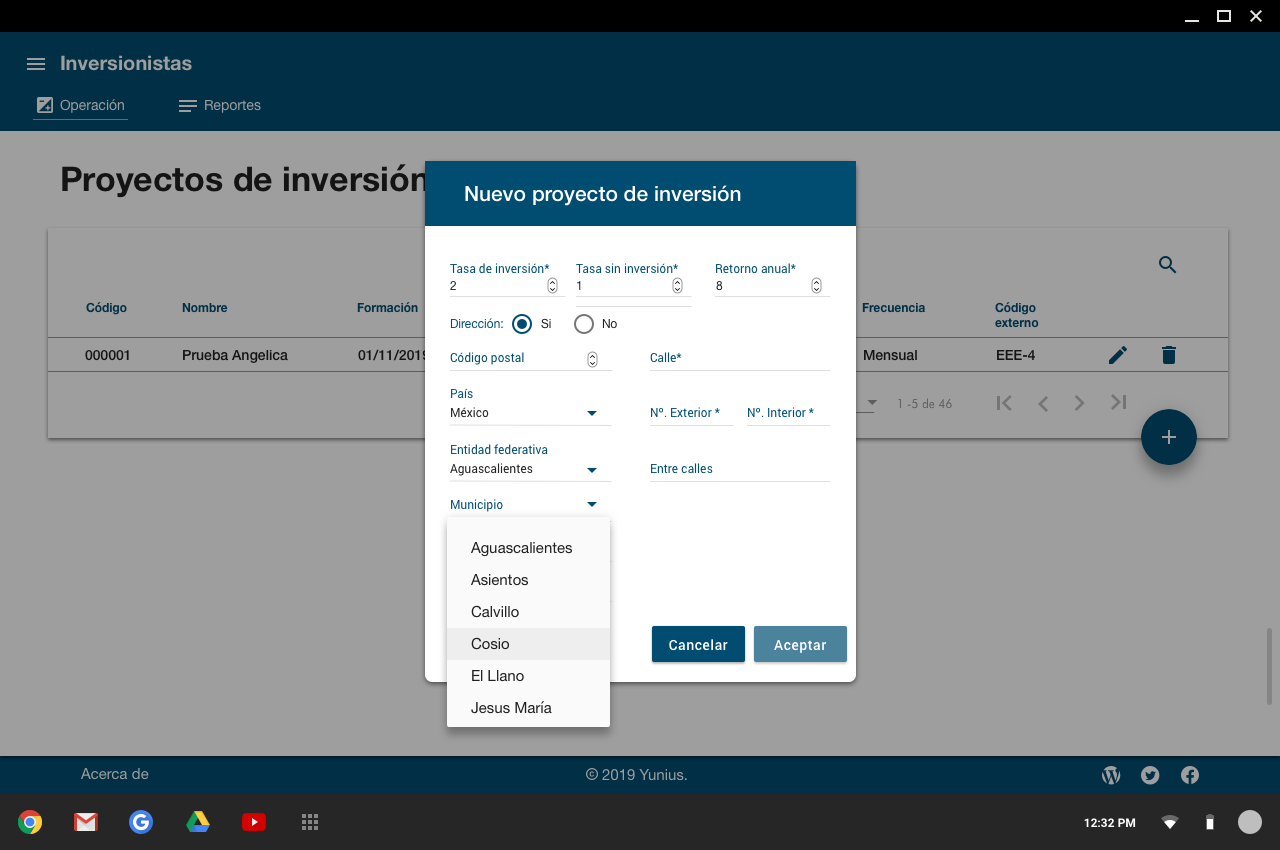This screenshot has width=1280, height=850.
Task: Expand the Entidad federativa dropdown
Action: coord(530,469)
